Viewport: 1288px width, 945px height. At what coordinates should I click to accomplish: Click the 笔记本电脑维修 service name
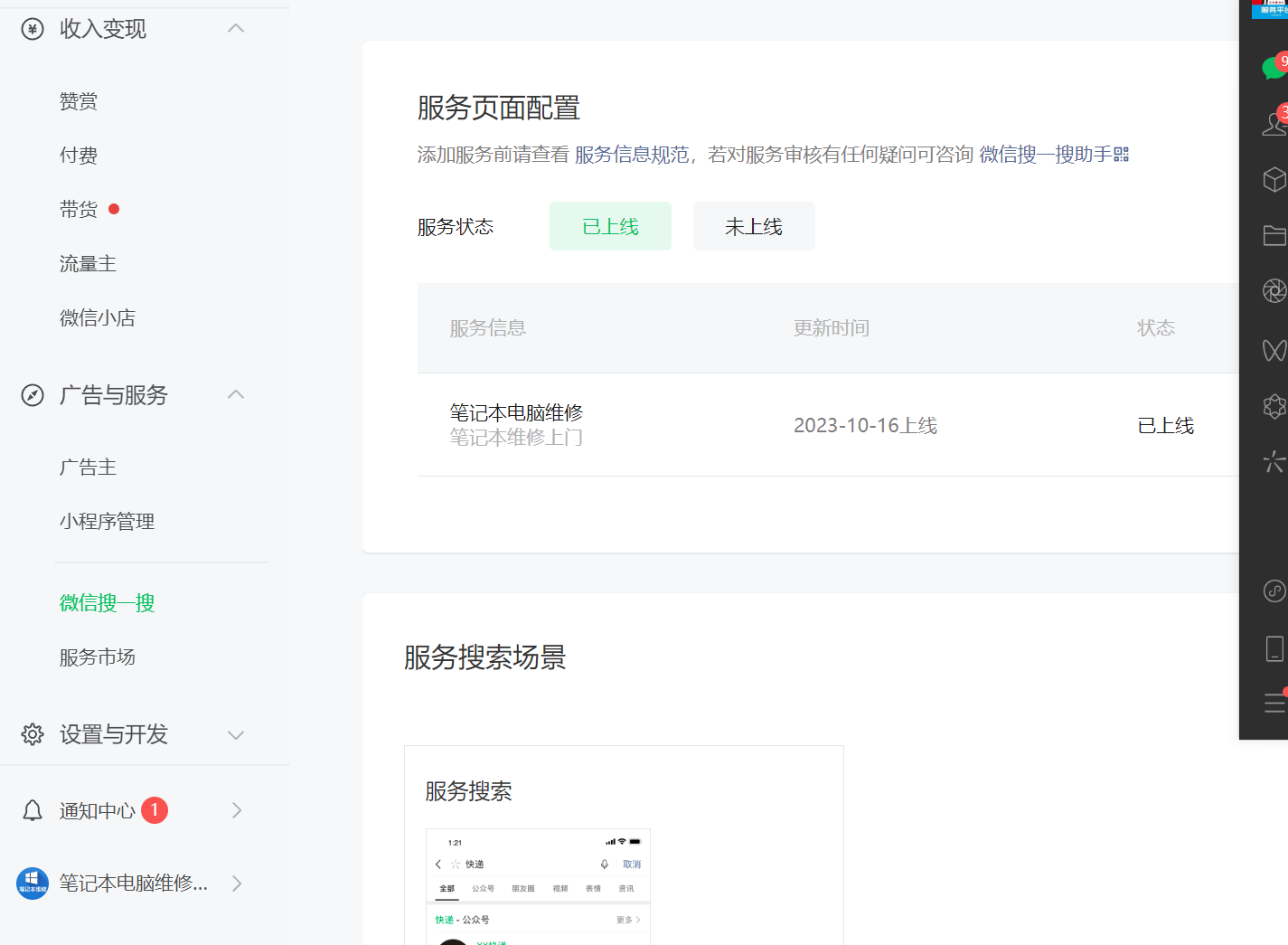pyautogui.click(x=516, y=413)
